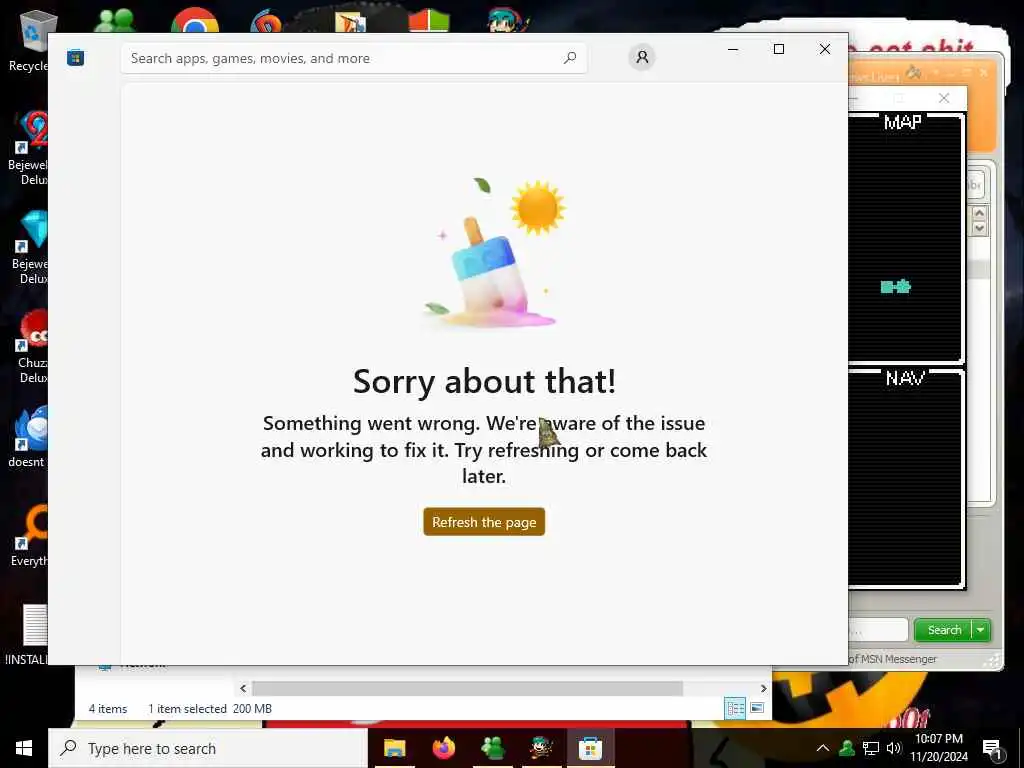Click the '4 items' status bar text

pyautogui.click(x=108, y=709)
